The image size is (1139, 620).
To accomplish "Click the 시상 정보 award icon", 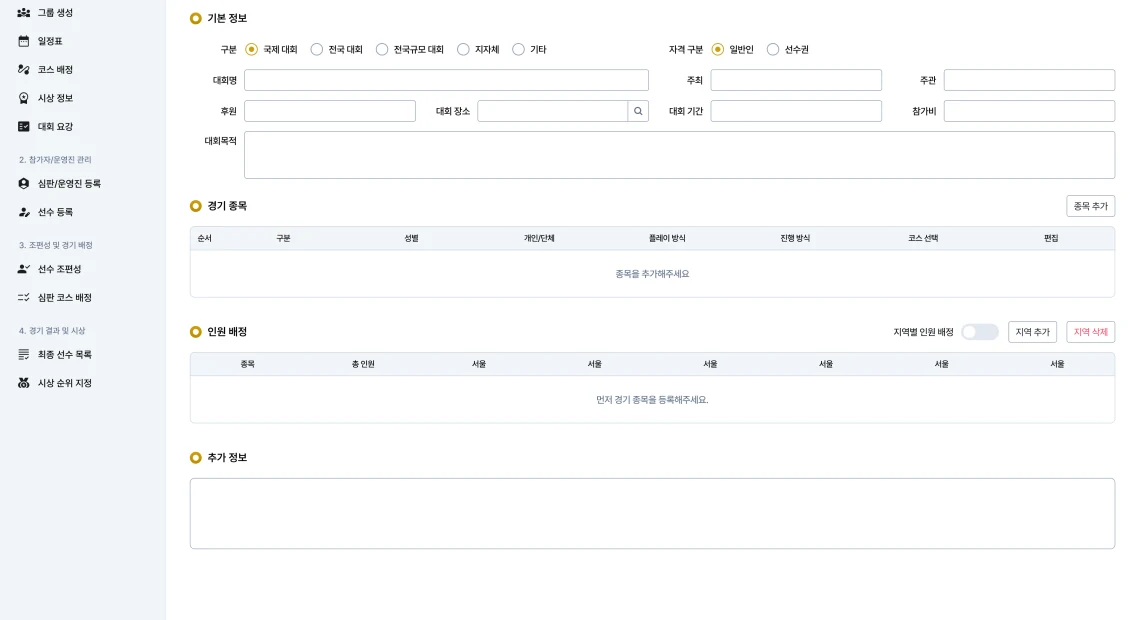I will click(24, 98).
